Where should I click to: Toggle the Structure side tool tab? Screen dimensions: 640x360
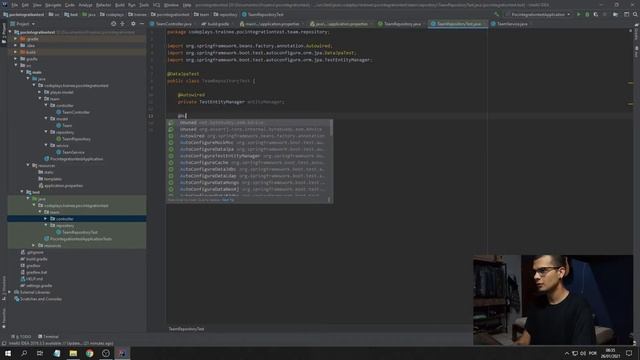click(4, 288)
